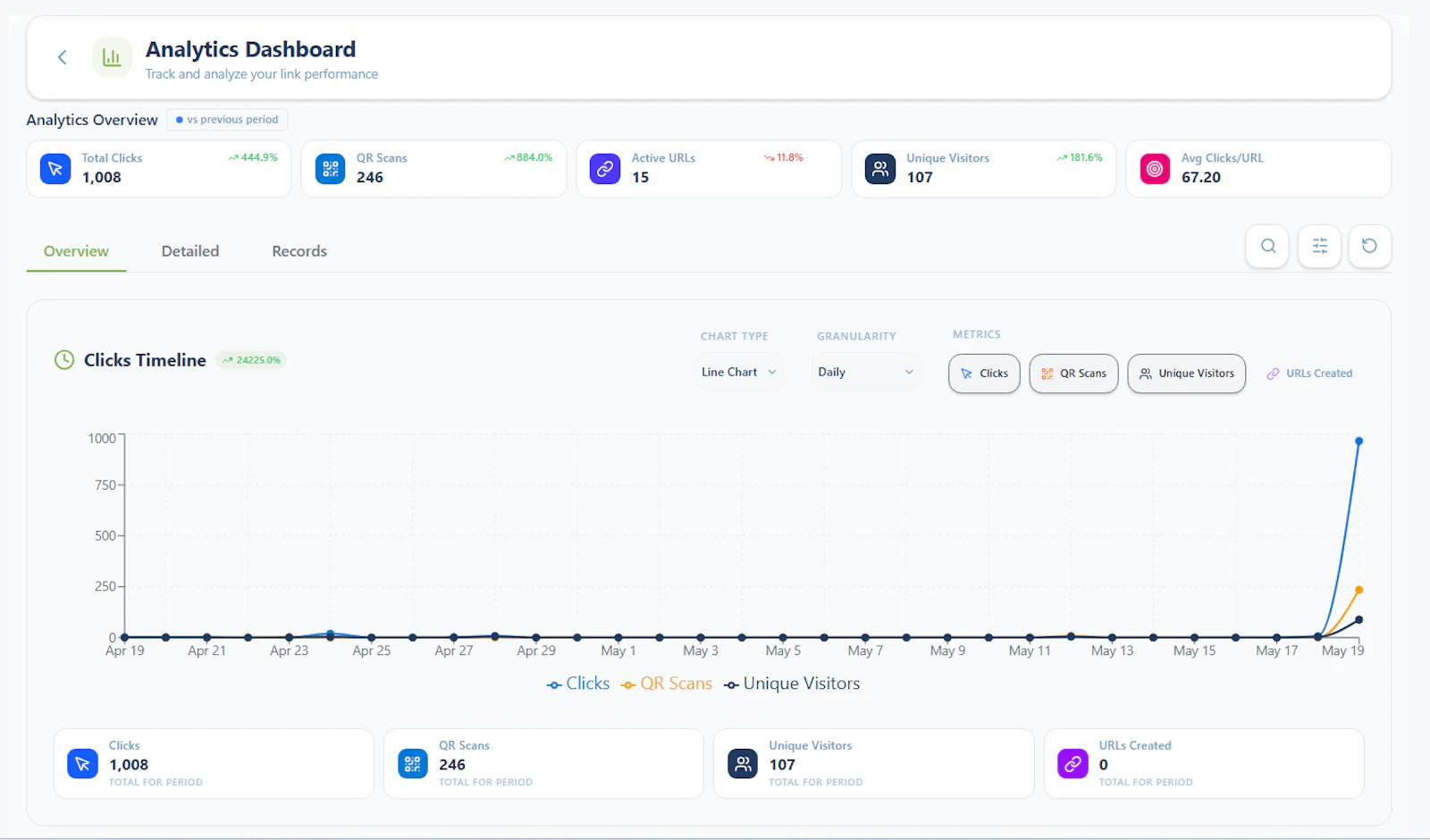This screenshot has width=1430, height=840.
Task: Click the Unique Visitors icon in bottom summary
Action: click(743, 763)
